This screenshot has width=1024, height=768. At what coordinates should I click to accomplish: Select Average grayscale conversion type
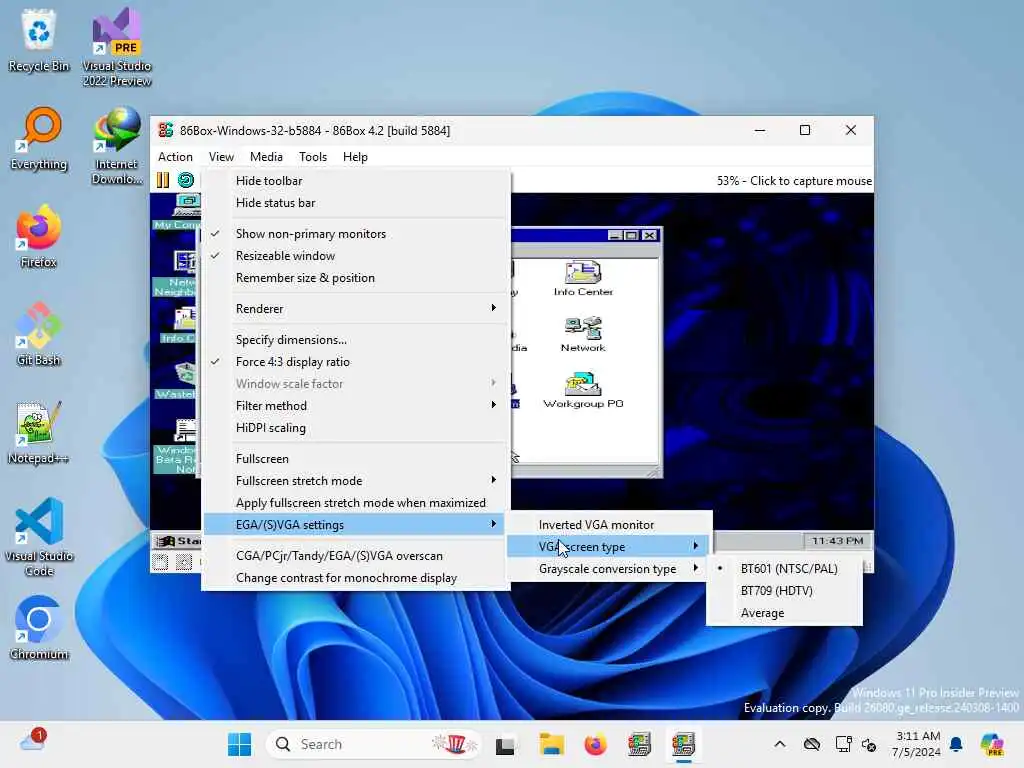[x=784, y=613]
